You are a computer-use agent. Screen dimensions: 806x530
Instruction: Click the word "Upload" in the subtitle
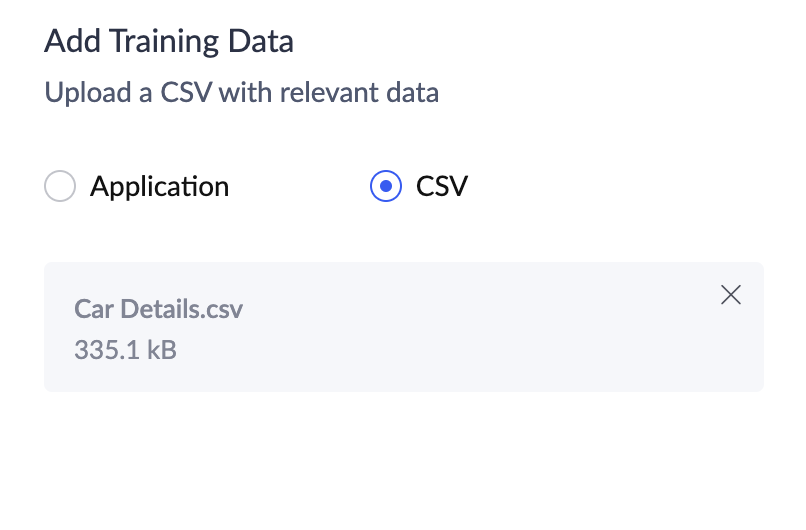pos(84,94)
